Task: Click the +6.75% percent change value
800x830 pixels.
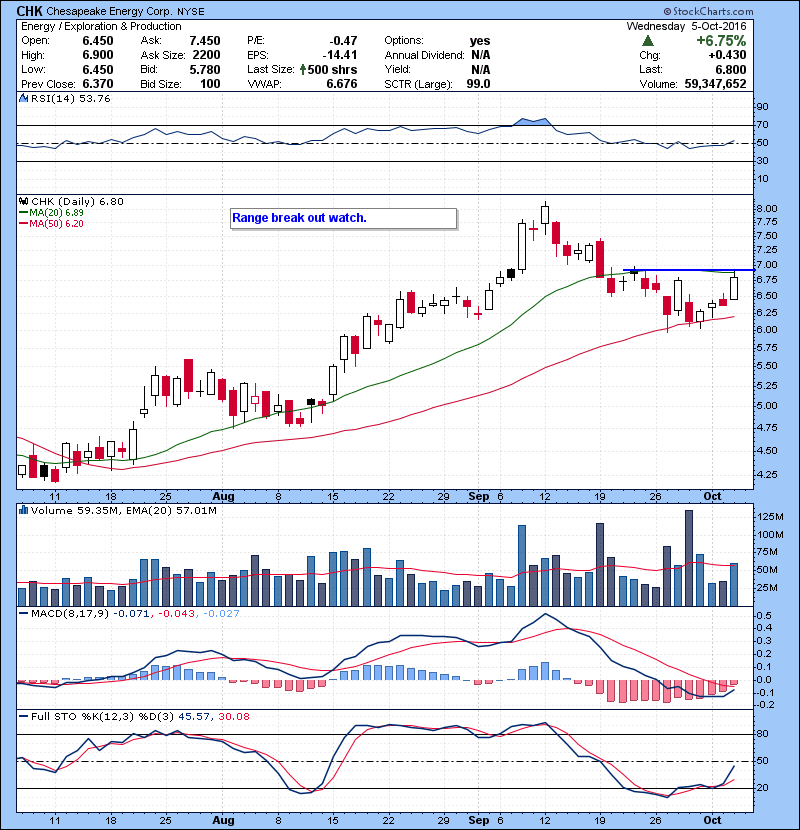Action: 721,41
